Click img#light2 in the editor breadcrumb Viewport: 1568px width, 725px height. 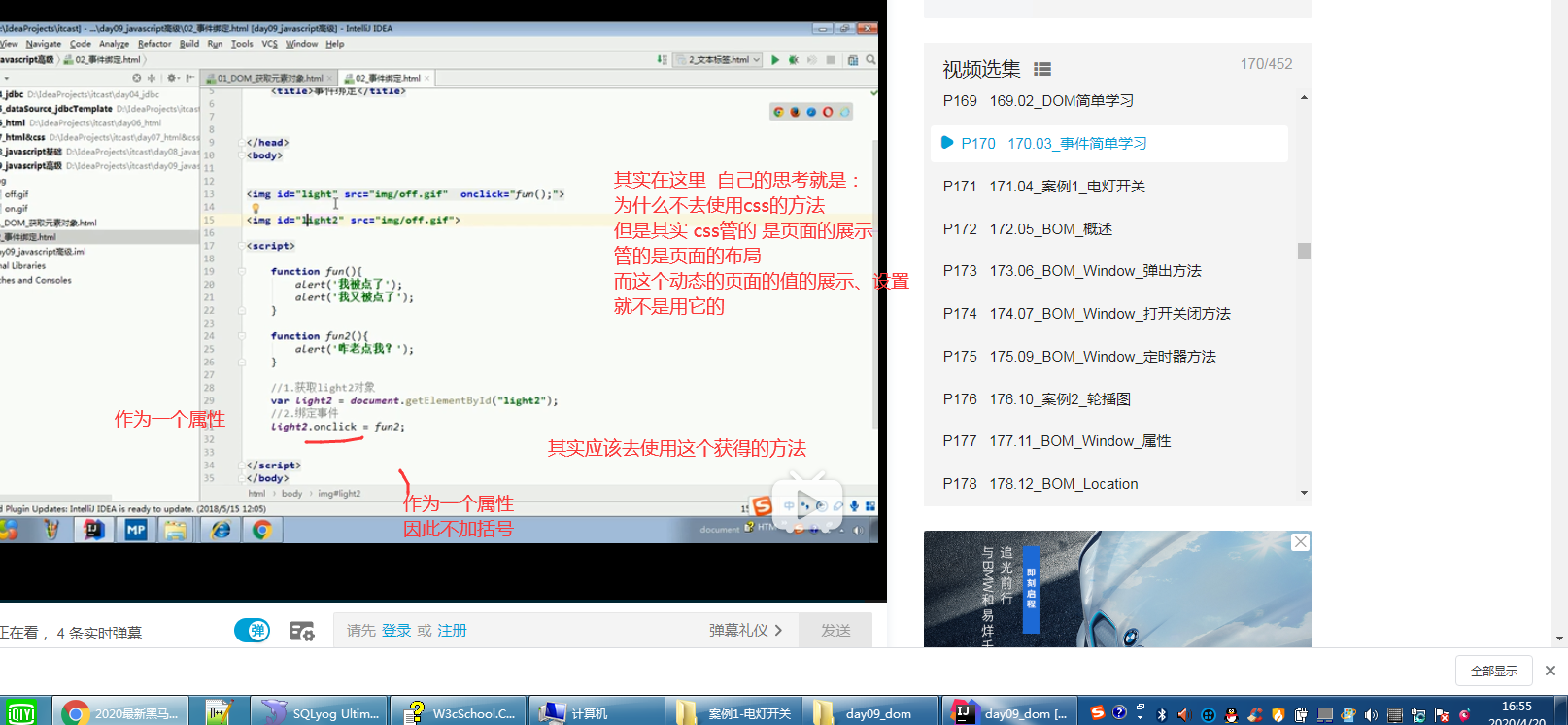point(339,494)
